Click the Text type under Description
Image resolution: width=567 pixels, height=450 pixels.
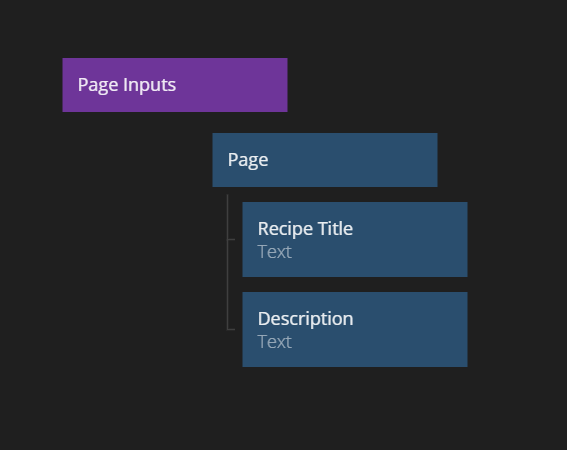pos(274,342)
